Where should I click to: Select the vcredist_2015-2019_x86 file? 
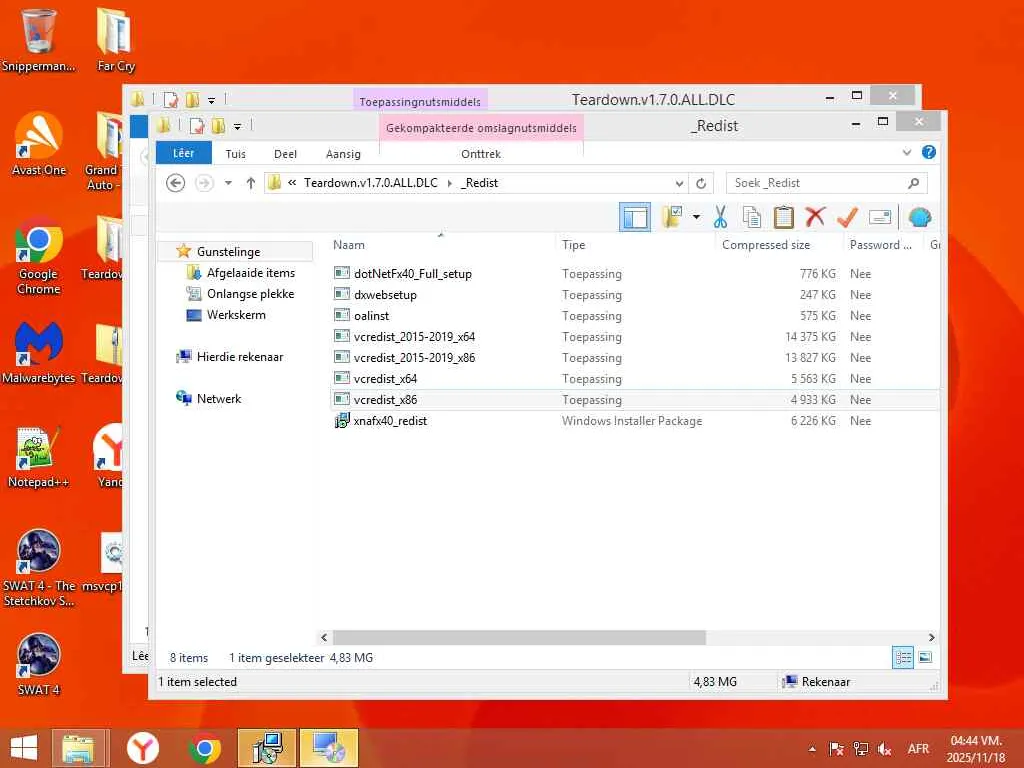(414, 357)
